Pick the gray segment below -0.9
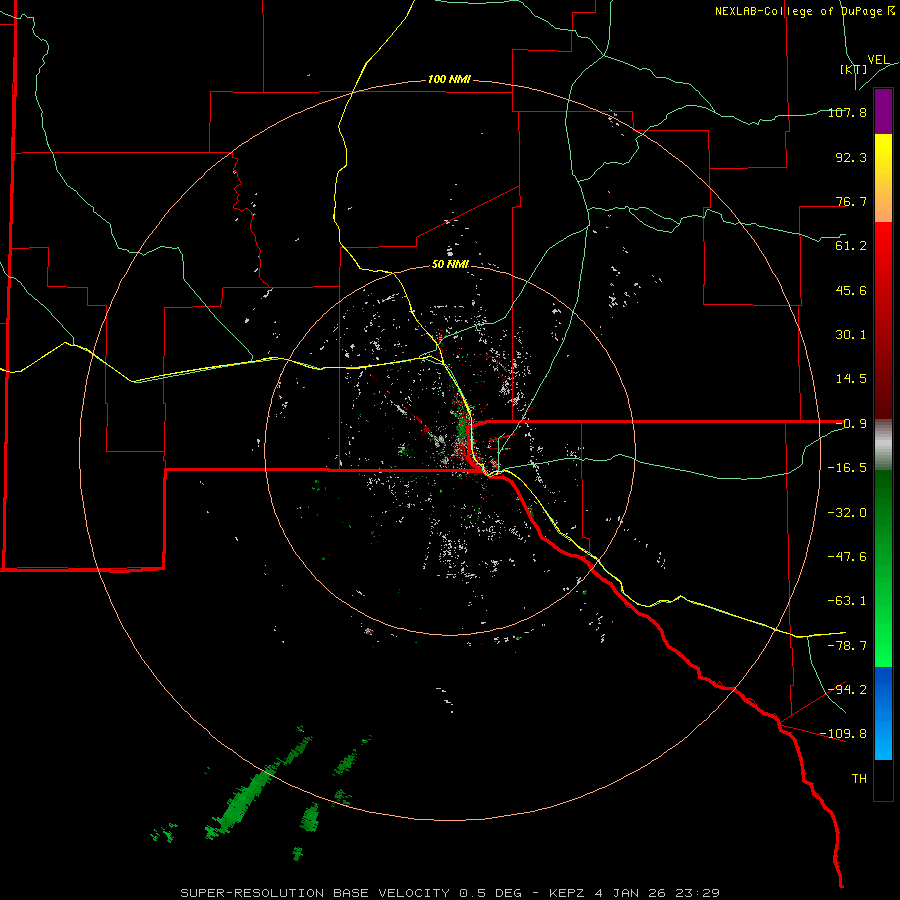The width and height of the screenshot is (900, 900). click(883, 445)
